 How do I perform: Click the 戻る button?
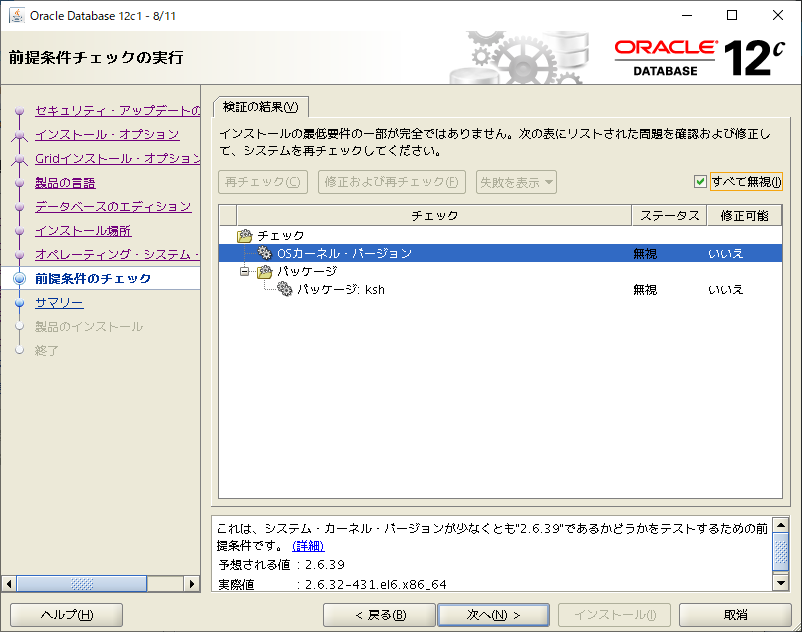(380, 615)
